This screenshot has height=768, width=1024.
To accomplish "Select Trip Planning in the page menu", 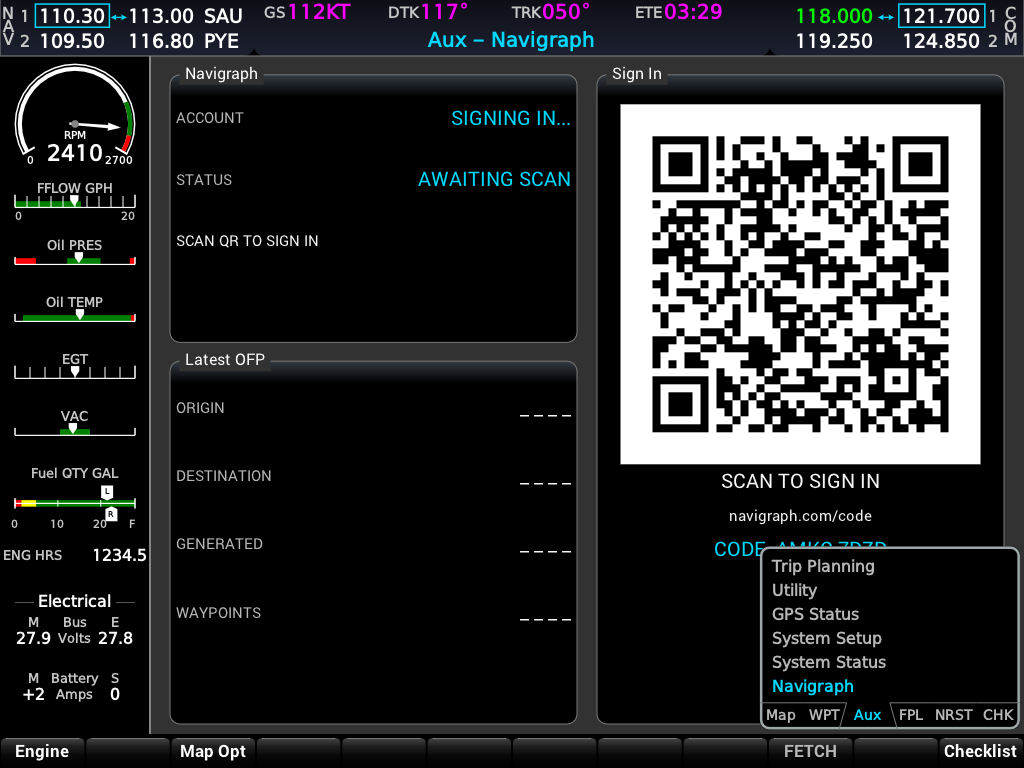I will pos(823,566).
